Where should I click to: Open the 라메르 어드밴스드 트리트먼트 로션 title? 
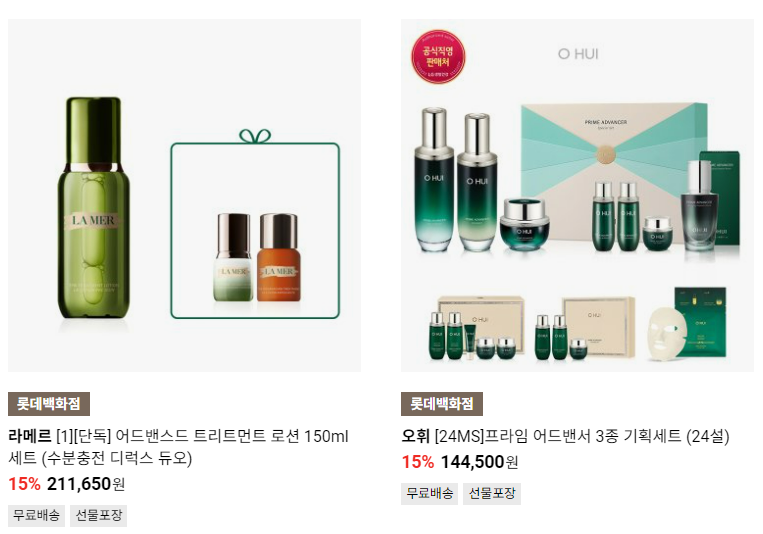[x=178, y=447]
